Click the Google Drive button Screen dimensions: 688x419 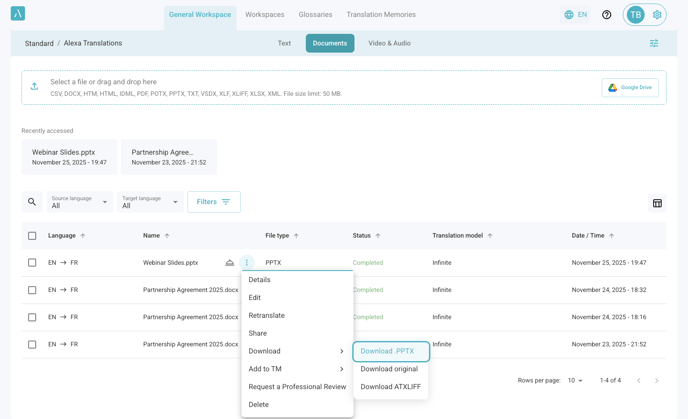point(630,88)
